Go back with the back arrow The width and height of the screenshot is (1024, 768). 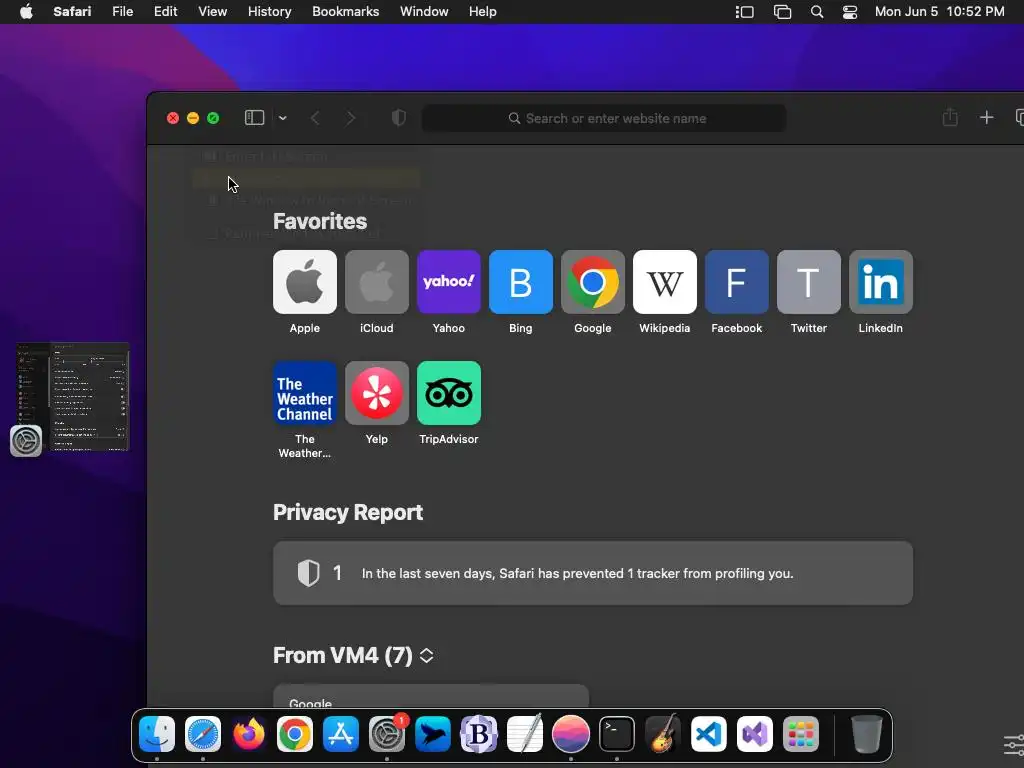click(315, 118)
